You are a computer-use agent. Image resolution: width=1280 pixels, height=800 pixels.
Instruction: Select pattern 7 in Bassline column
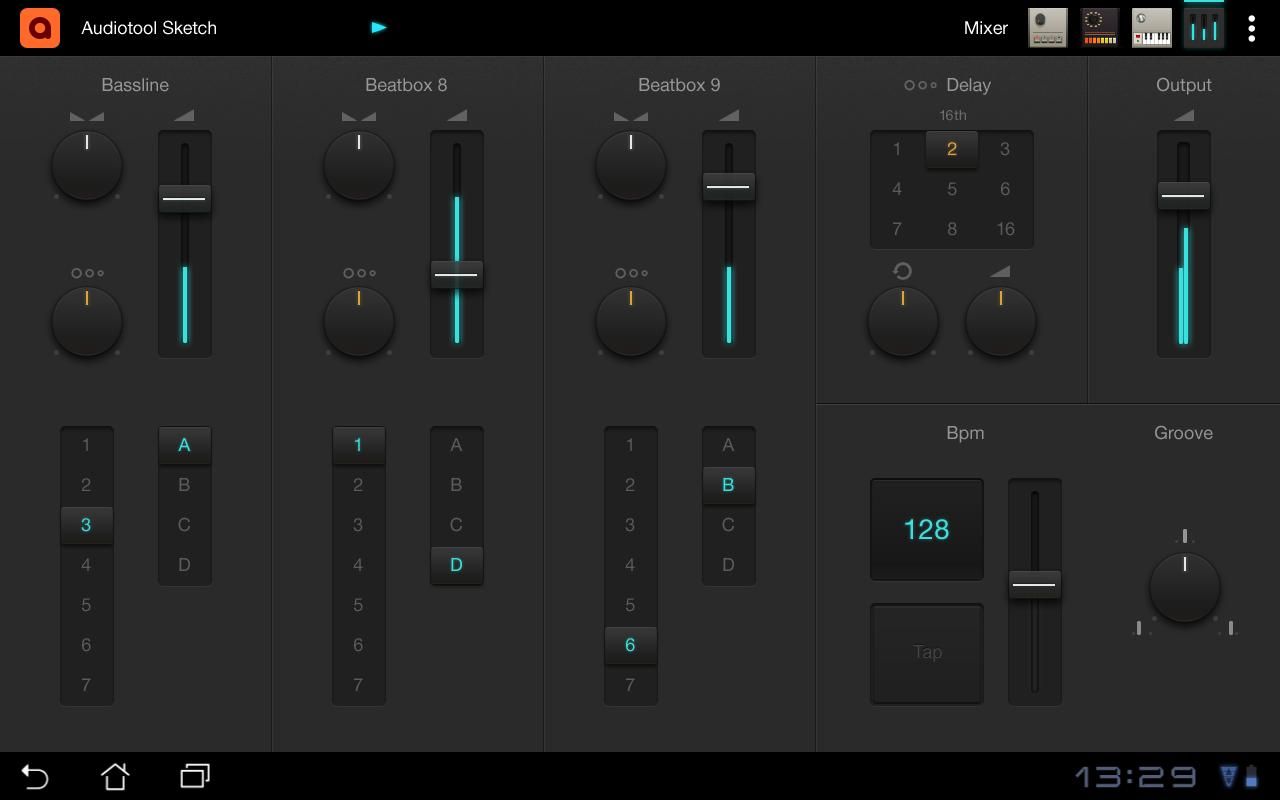[86, 685]
